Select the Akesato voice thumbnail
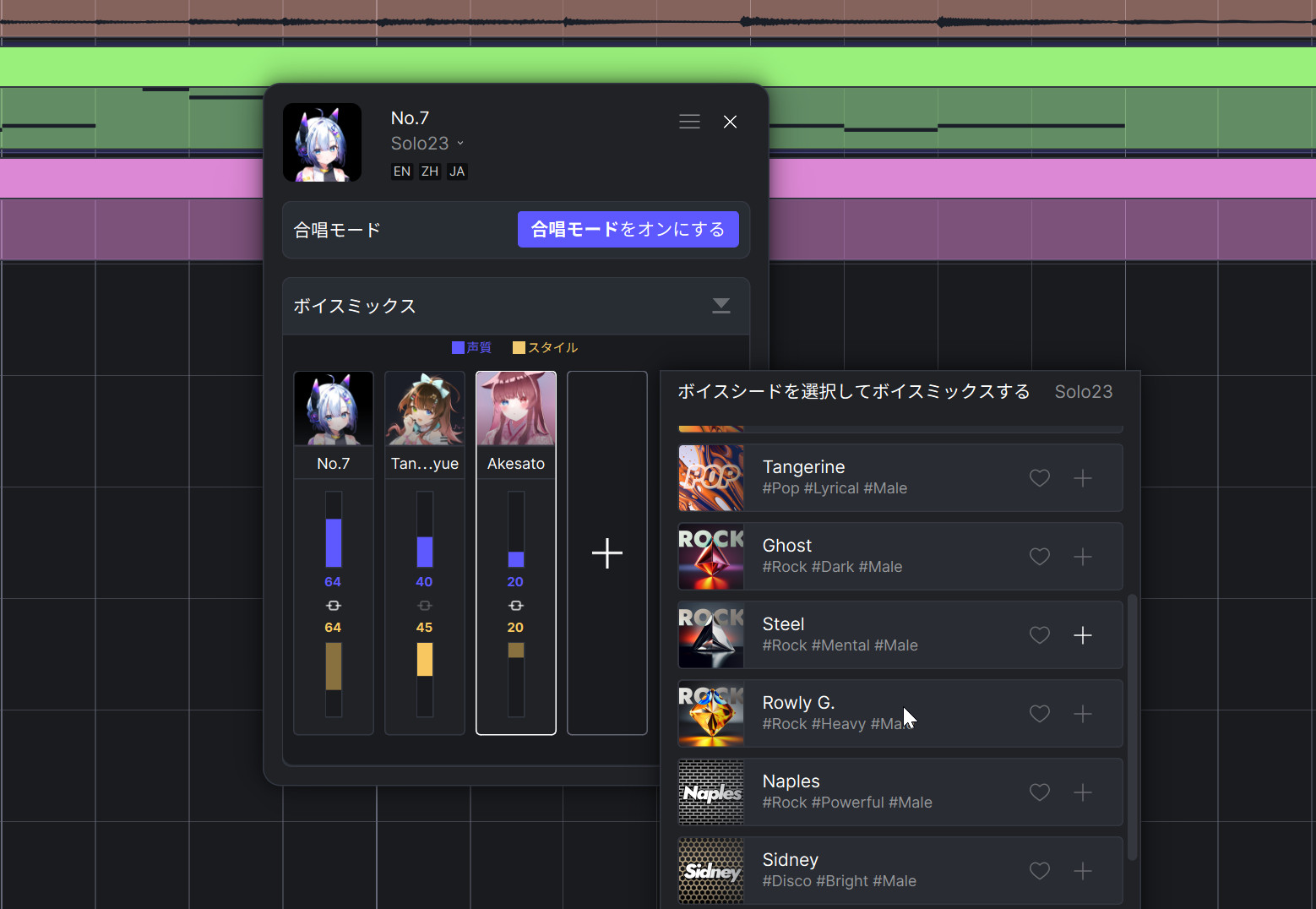Viewport: 1316px width, 909px height. pos(515,409)
